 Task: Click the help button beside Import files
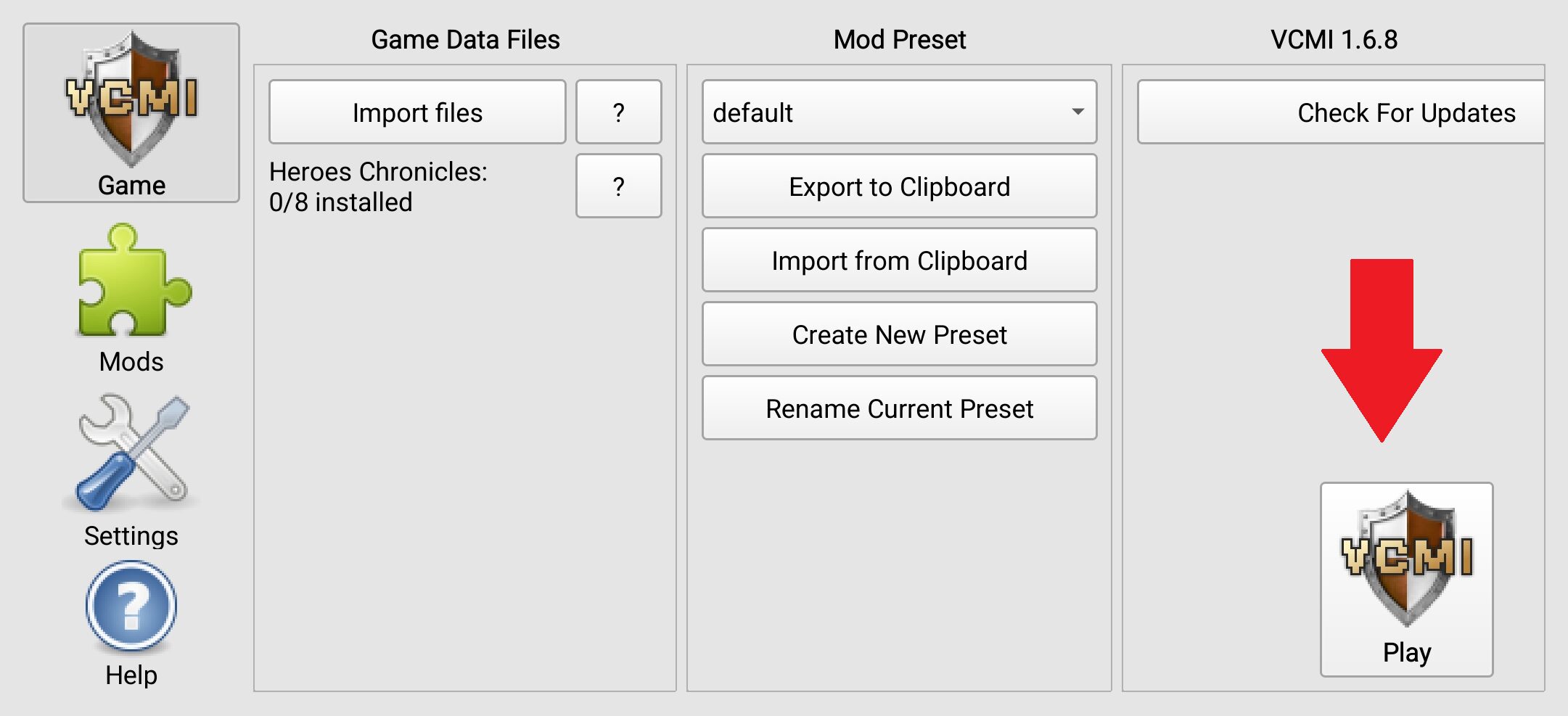click(x=618, y=112)
